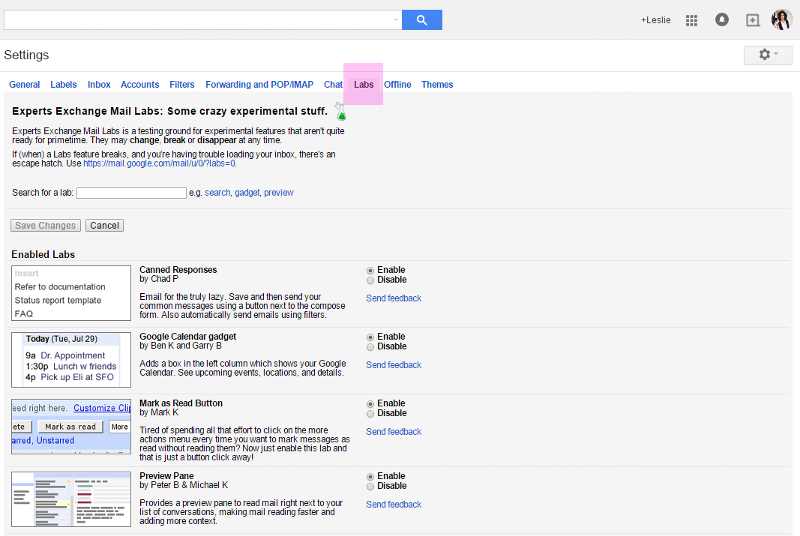This screenshot has width=800, height=536.
Task: Switch to the Filters tab
Action: pyautogui.click(x=182, y=85)
